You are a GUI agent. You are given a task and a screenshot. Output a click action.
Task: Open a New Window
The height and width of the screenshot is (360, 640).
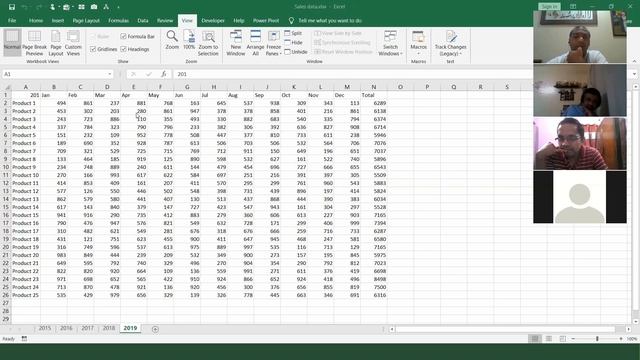pyautogui.click(x=236, y=43)
